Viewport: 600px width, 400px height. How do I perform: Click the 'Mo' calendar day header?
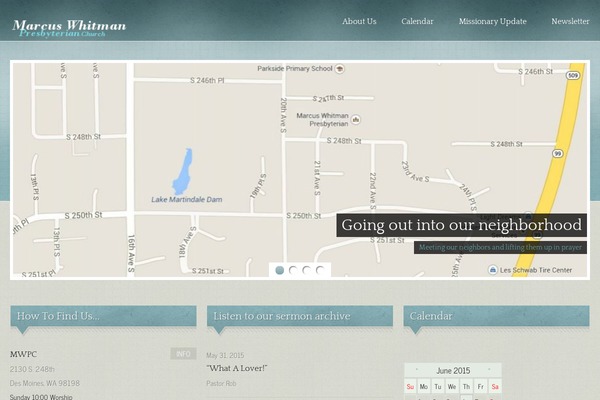tap(424, 387)
